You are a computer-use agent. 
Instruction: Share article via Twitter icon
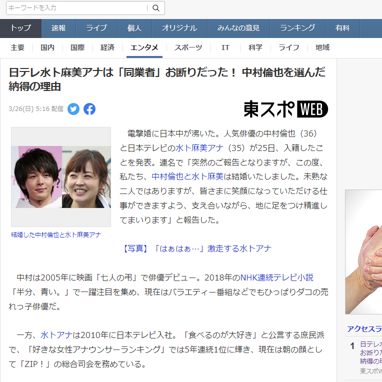click(73, 109)
